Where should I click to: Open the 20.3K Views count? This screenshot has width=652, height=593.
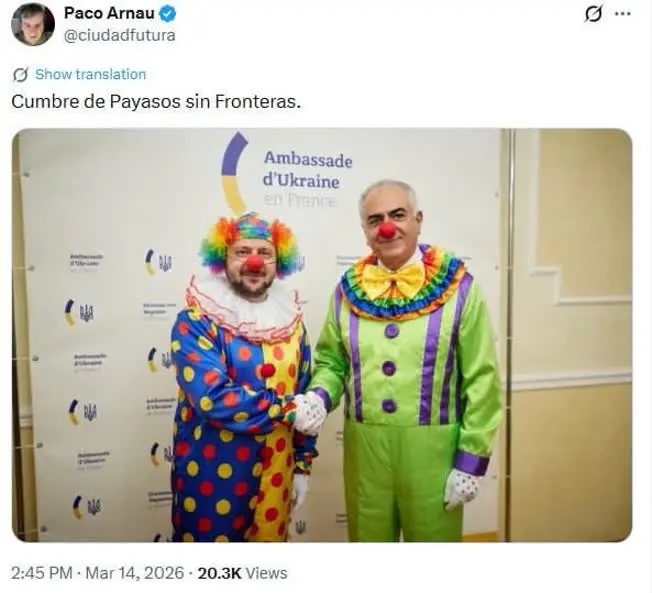(x=242, y=573)
